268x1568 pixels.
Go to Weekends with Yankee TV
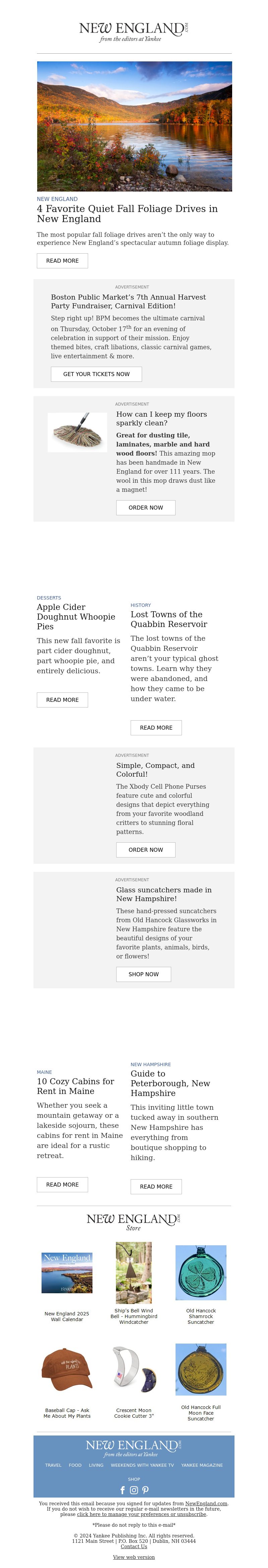142,1465
